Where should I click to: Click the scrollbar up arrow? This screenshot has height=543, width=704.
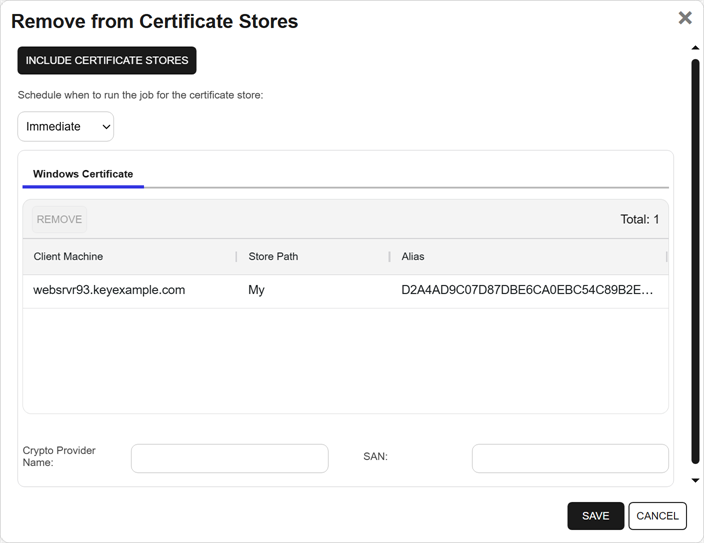(696, 48)
